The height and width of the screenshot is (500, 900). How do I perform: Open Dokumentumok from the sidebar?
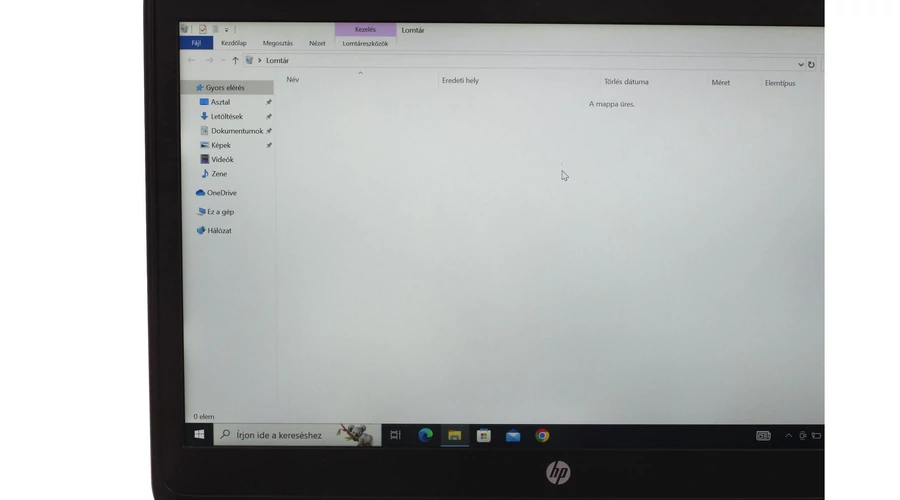[x=236, y=131]
